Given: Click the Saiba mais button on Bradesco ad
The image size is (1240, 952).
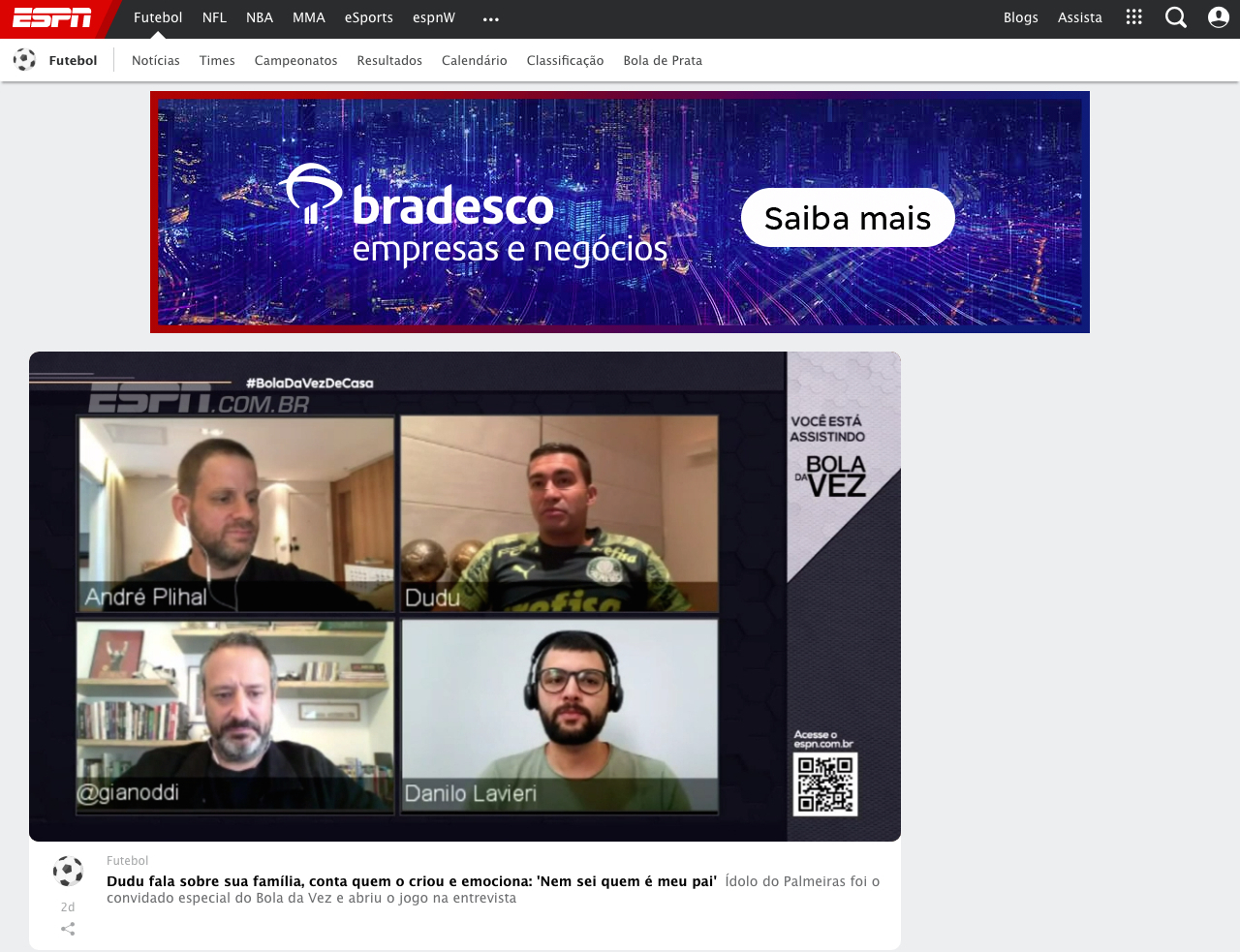Looking at the screenshot, I should [x=848, y=218].
